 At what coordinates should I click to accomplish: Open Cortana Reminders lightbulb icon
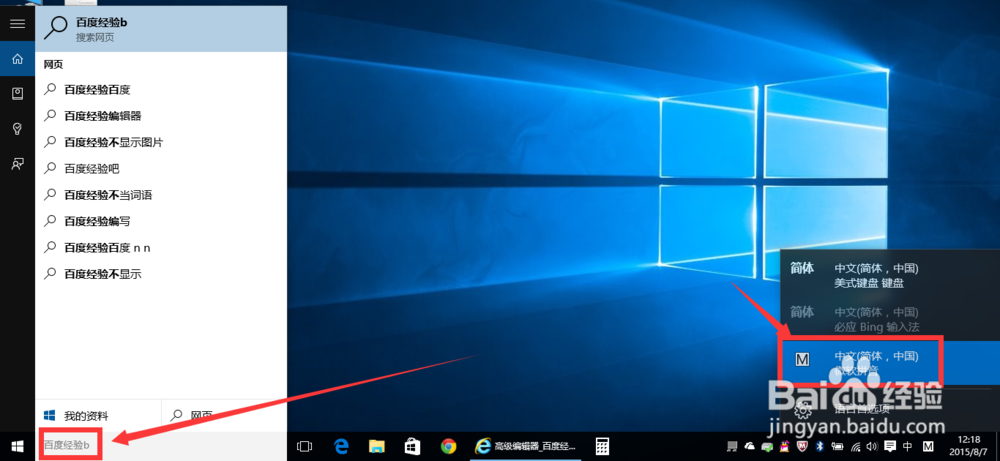pos(17,129)
